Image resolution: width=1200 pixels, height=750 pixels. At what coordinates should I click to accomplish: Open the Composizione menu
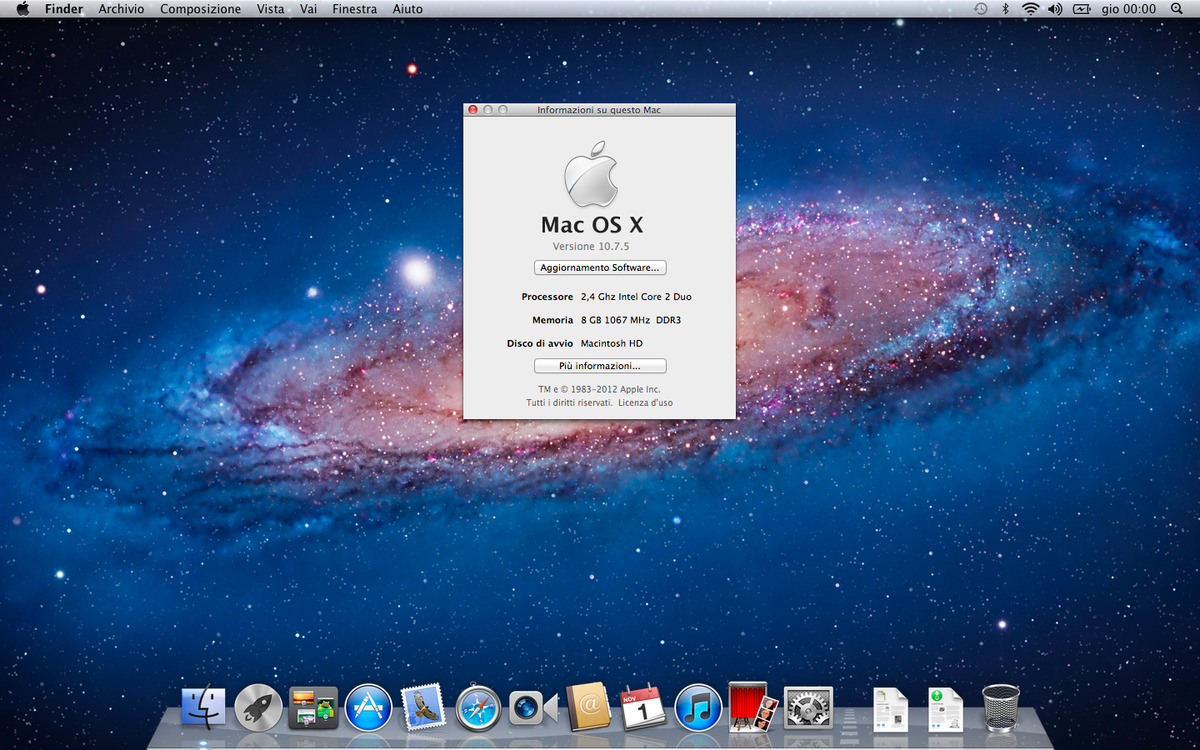(x=200, y=9)
